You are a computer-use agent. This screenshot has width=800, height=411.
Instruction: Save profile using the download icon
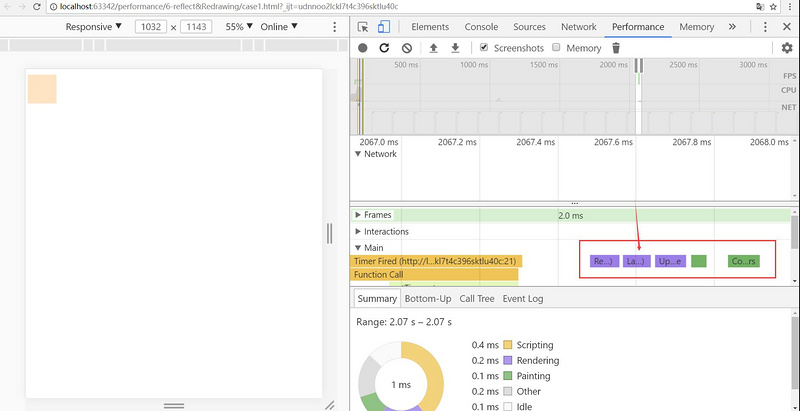(x=455, y=48)
